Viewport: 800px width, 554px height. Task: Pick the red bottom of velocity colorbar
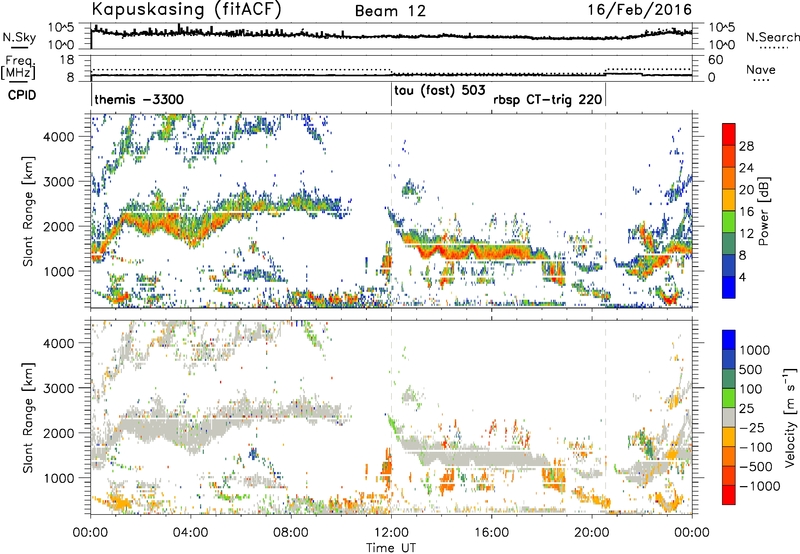coord(729,494)
